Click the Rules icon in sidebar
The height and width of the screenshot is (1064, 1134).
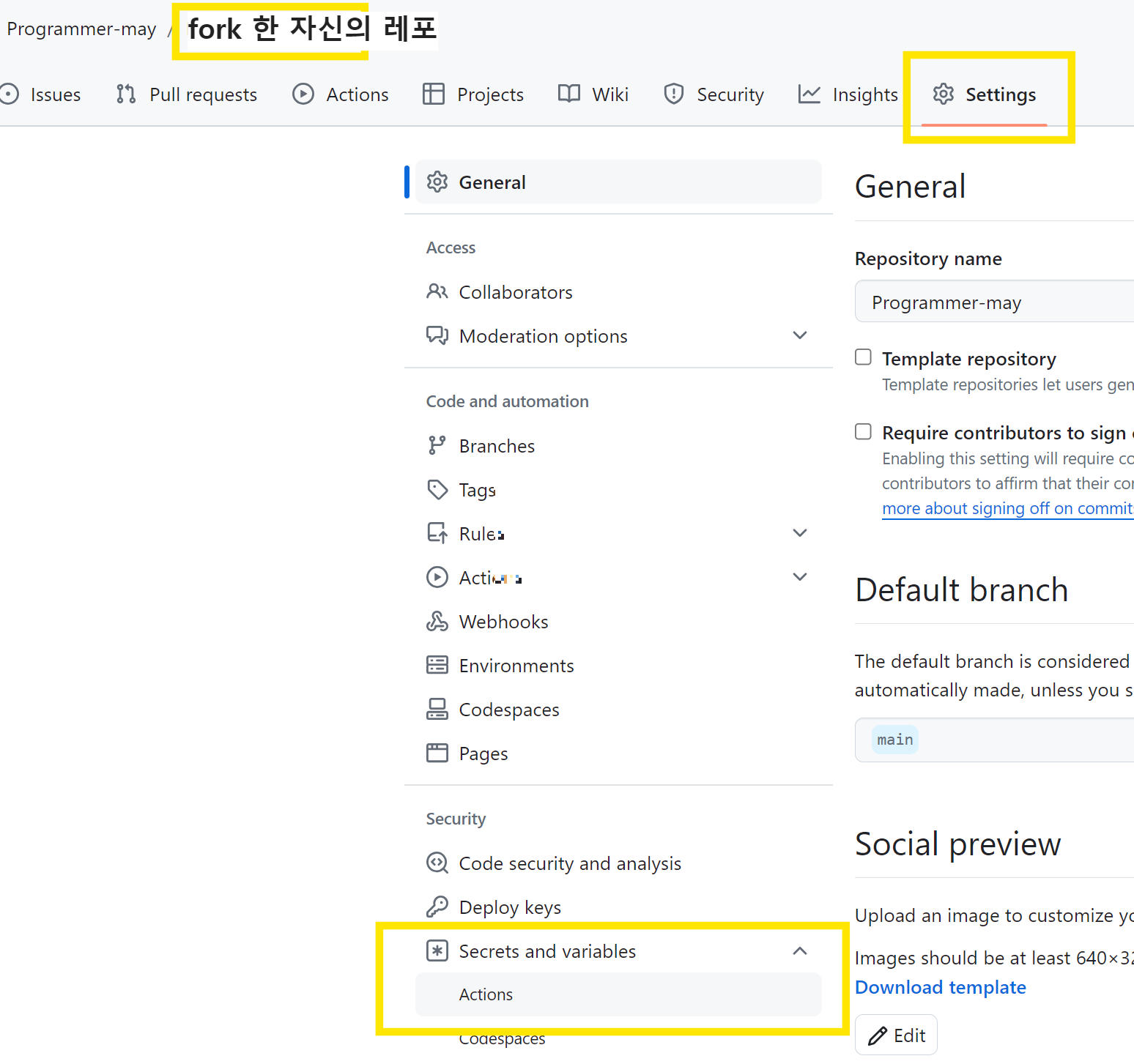pos(437,533)
